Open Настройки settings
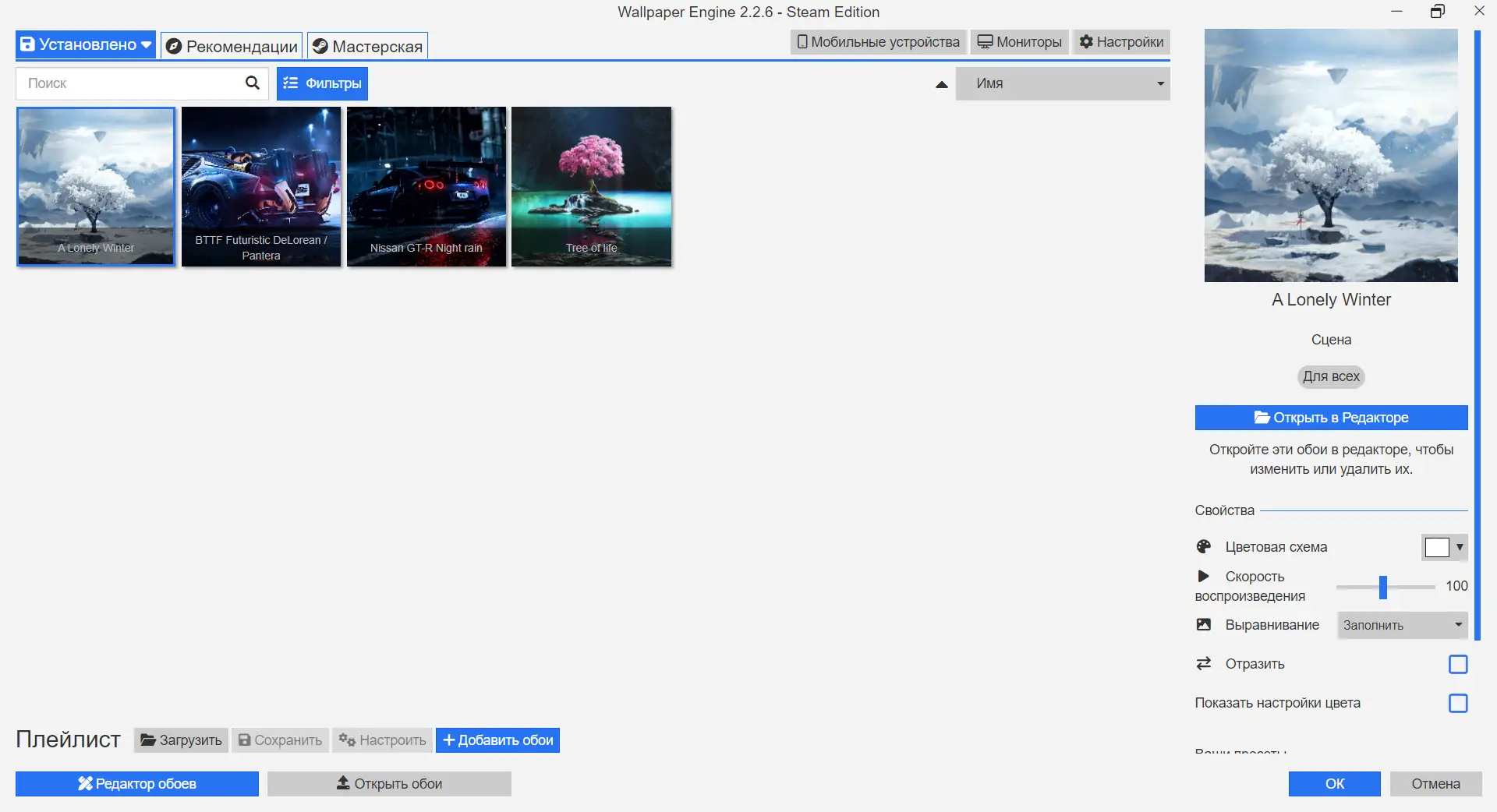This screenshot has height=812, width=1497. 1121,42
